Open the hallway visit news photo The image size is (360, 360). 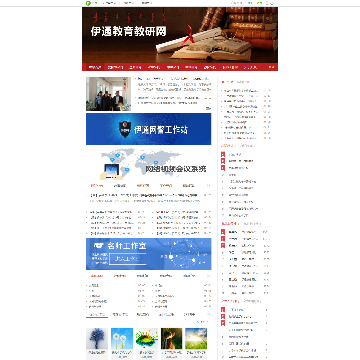[108, 94]
